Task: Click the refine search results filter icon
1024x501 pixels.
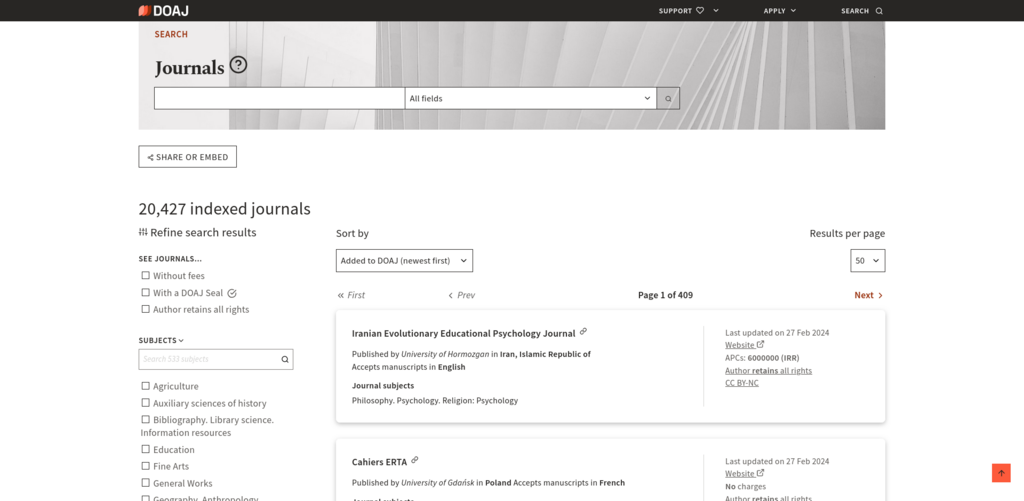Action: [143, 232]
